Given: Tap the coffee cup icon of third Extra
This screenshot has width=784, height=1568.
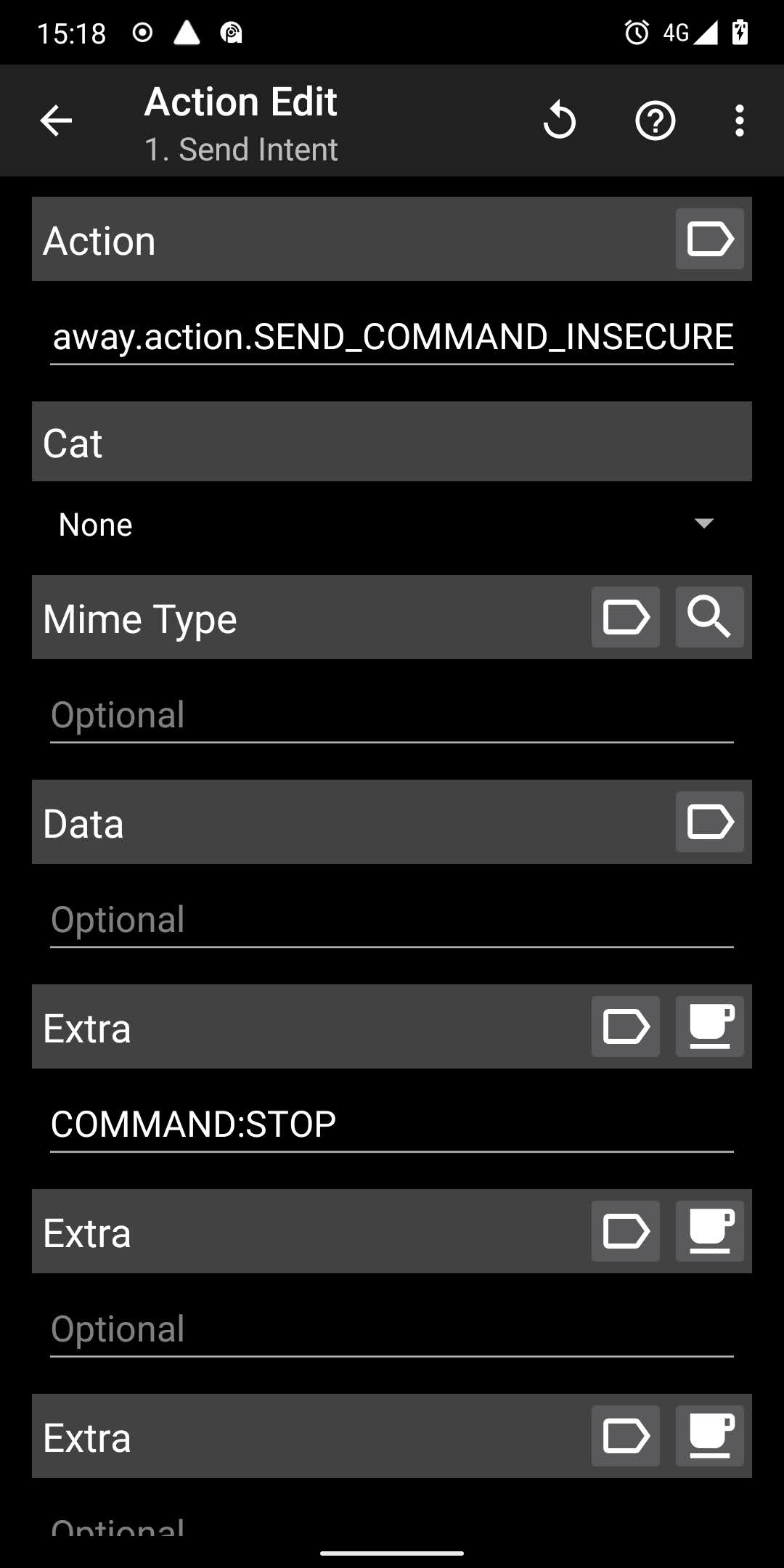Looking at the screenshot, I should (709, 1437).
